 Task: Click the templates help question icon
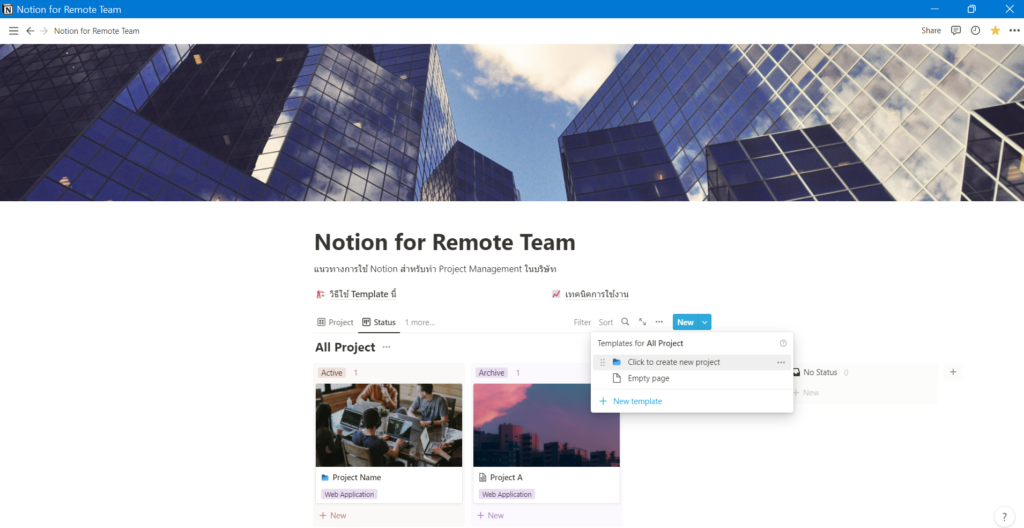pyautogui.click(x=783, y=343)
